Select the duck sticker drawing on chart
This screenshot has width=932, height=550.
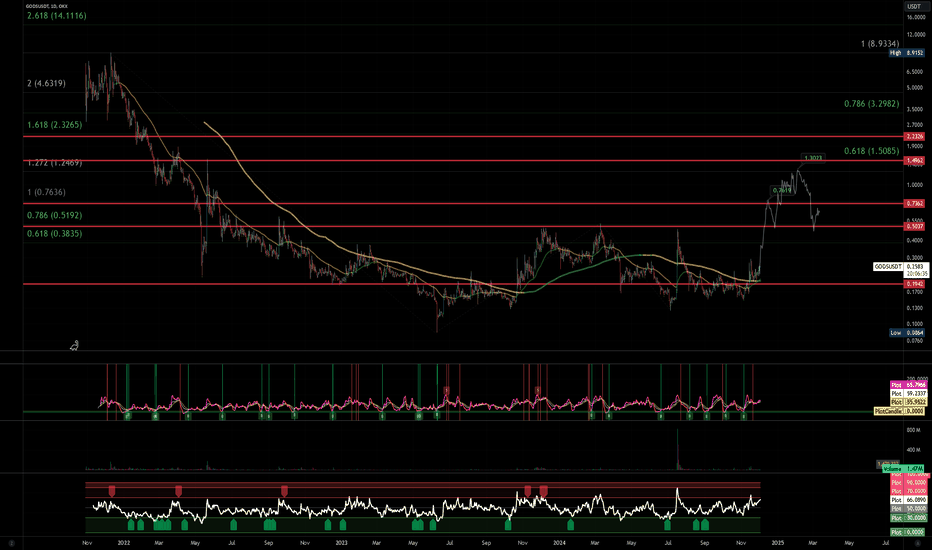coord(74,345)
